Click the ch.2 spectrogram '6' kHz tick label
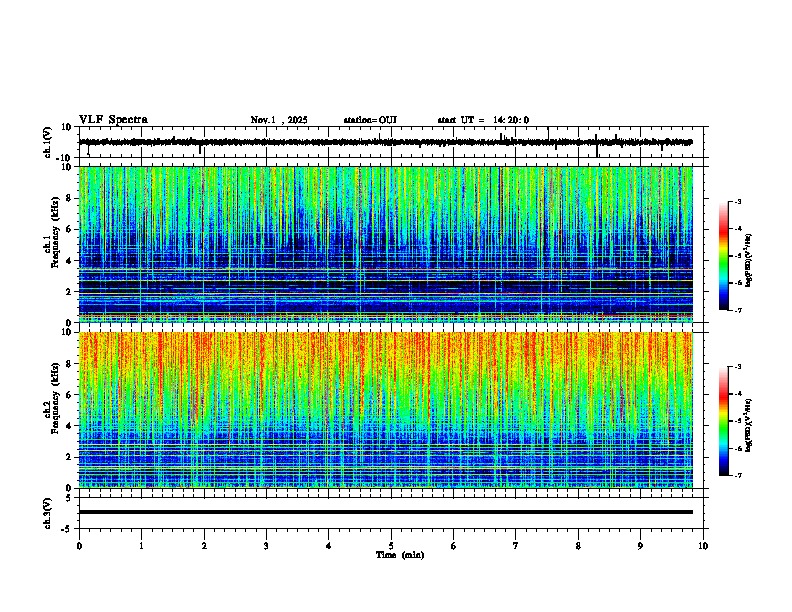This screenshot has width=792, height=612. 69,395
